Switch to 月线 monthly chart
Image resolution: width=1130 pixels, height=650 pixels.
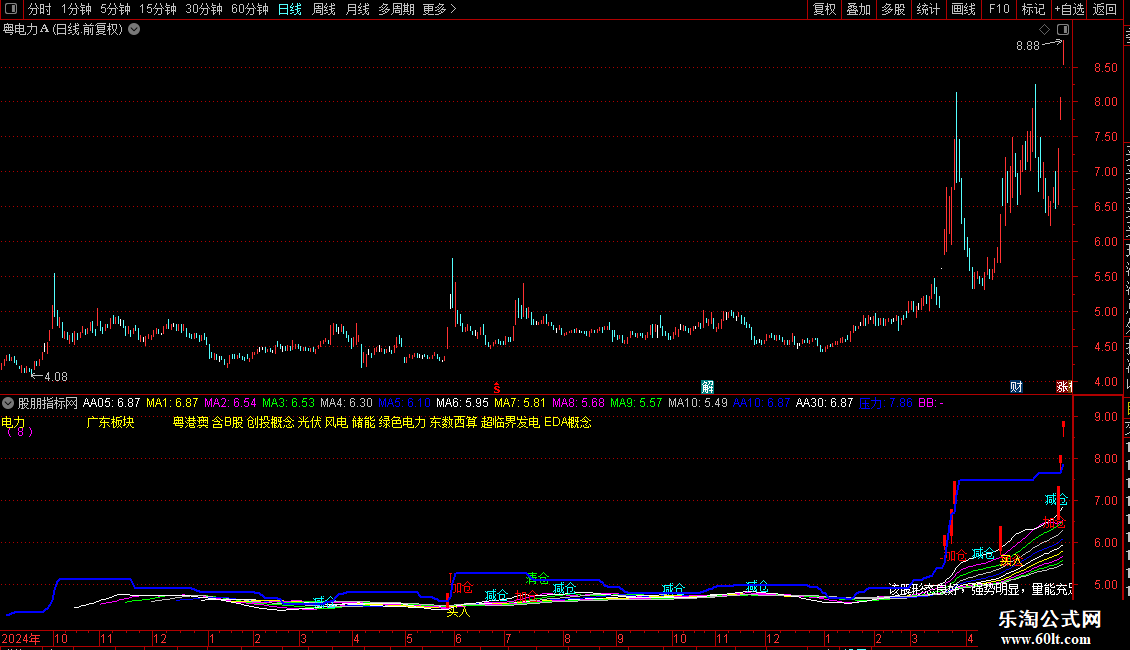pyautogui.click(x=357, y=9)
